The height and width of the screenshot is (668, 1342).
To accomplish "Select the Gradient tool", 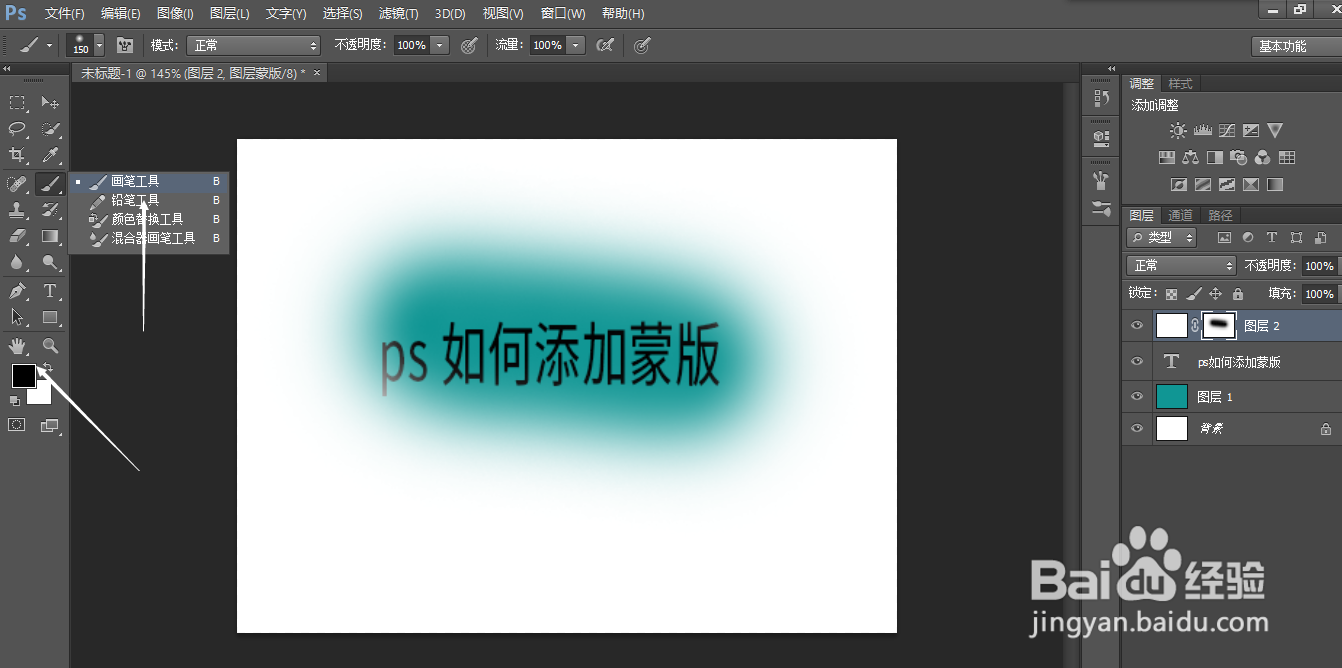I will [50, 236].
